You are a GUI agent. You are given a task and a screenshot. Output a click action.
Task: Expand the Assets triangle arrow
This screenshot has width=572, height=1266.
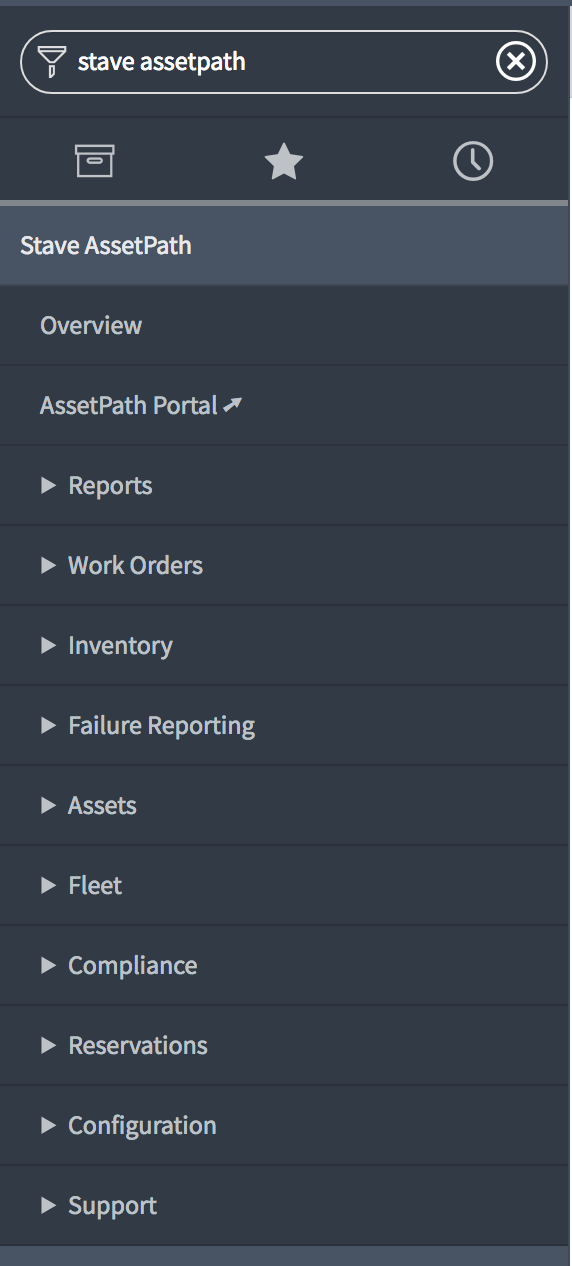tap(48, 805)
